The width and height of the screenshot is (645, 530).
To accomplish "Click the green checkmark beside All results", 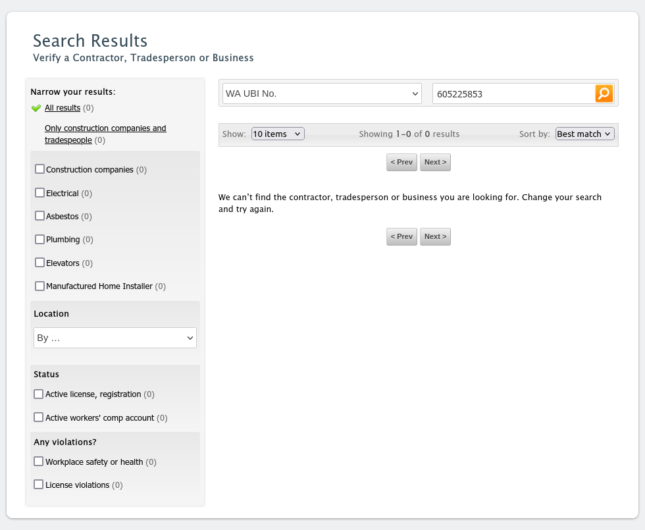I will (x=36, y=108).
